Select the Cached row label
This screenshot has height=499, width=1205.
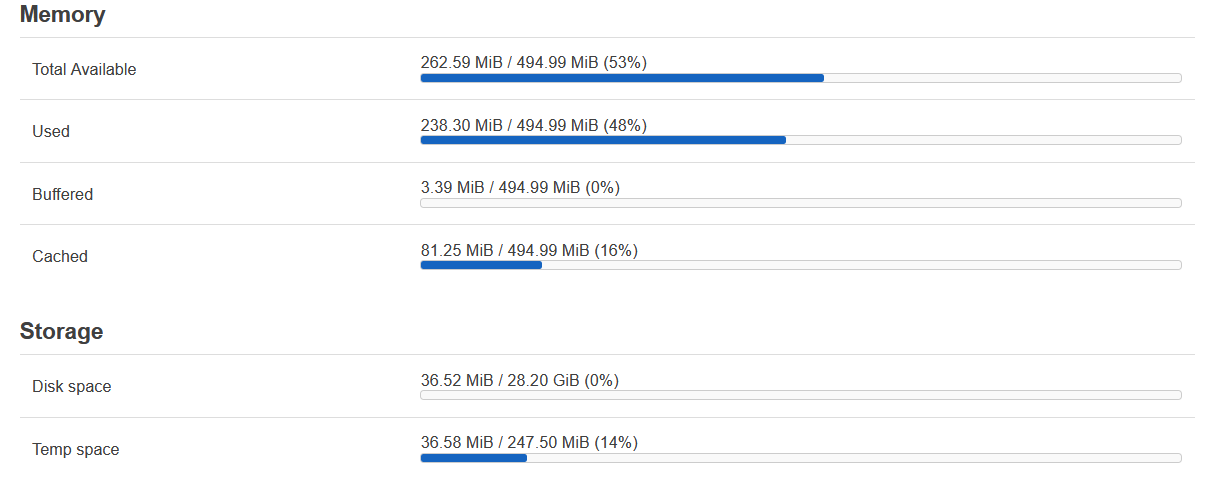pyautogui.click(x=60, y=257)
